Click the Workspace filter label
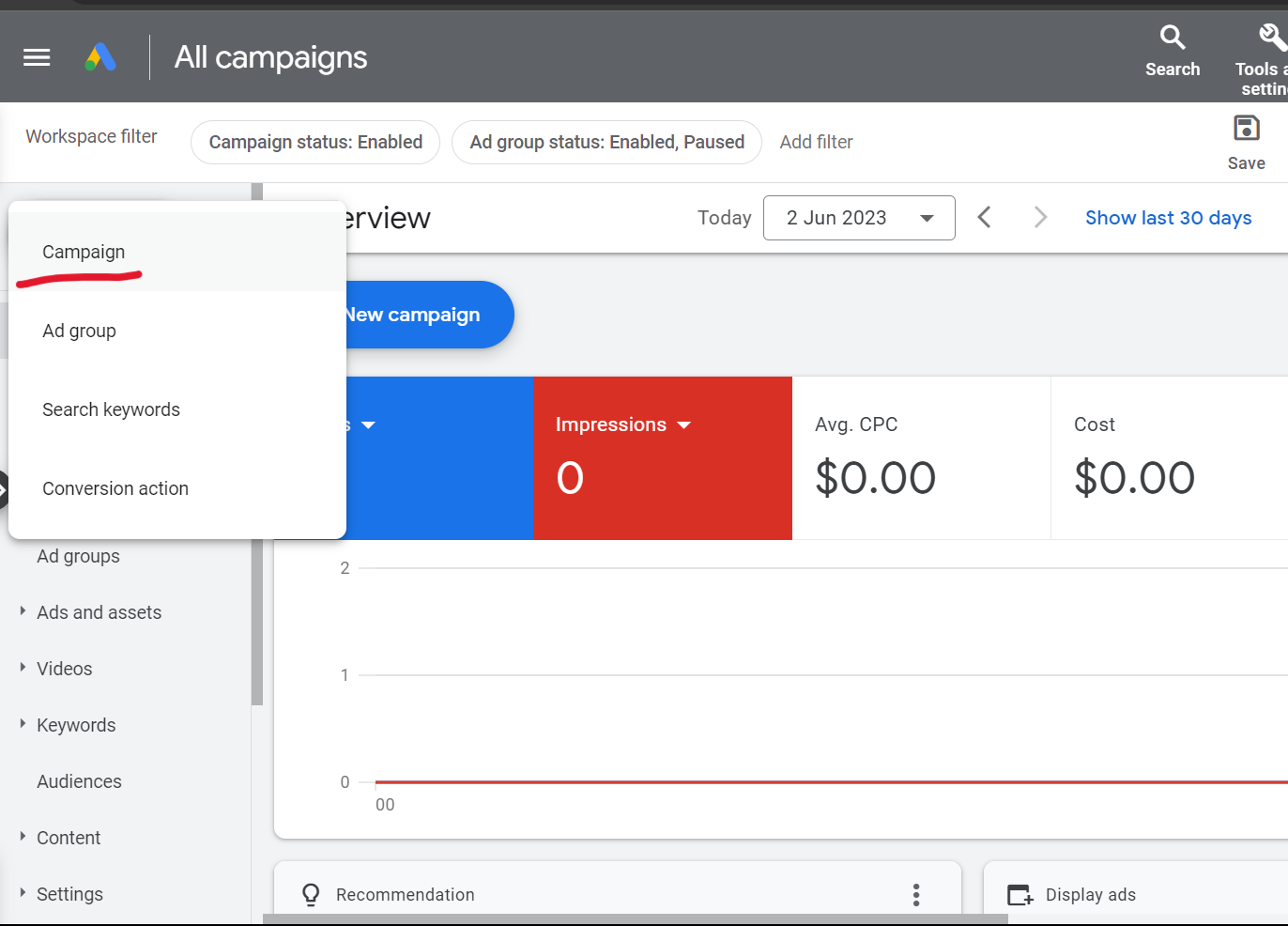1288x926 pixels. [91, 136]
